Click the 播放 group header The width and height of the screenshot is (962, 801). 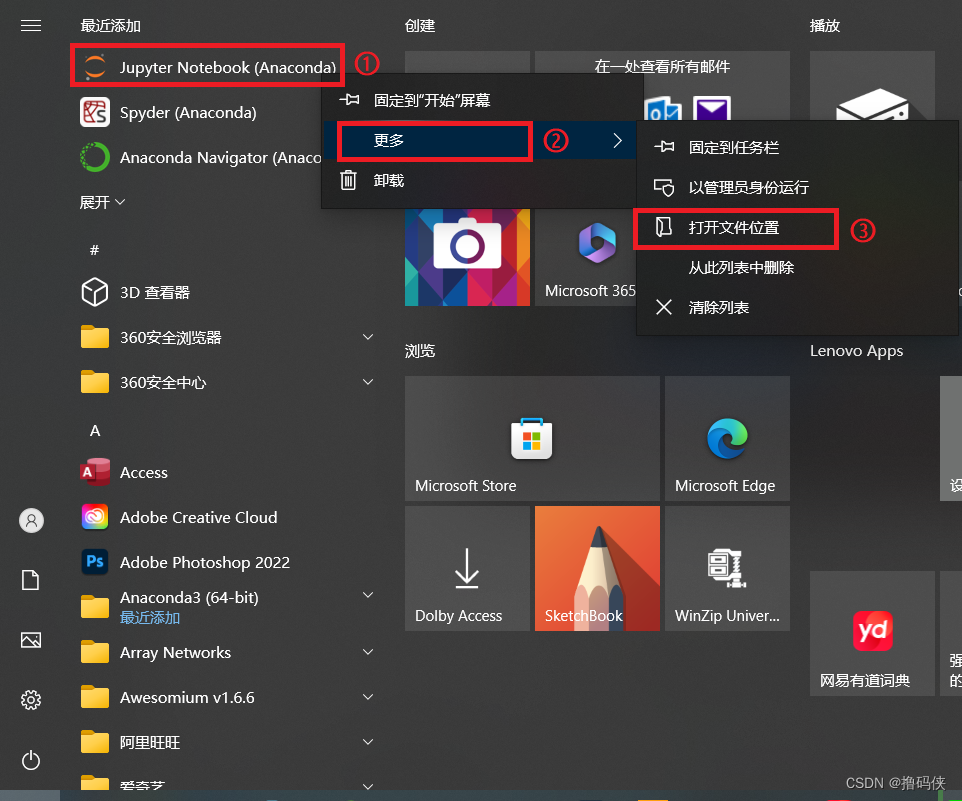coord(825,26)
